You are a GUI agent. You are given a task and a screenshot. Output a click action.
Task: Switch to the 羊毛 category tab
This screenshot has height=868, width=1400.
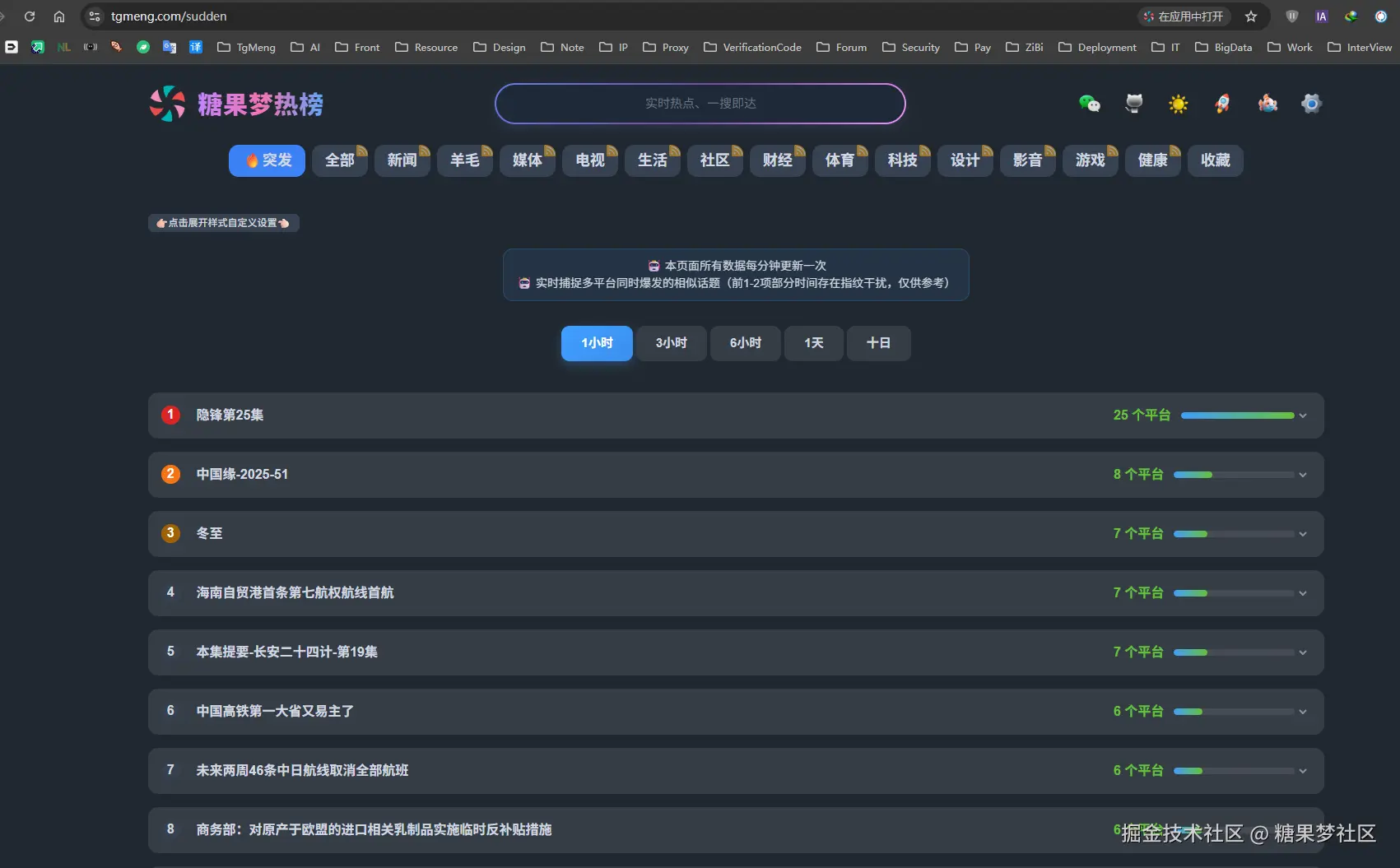[x=464, y=160]
